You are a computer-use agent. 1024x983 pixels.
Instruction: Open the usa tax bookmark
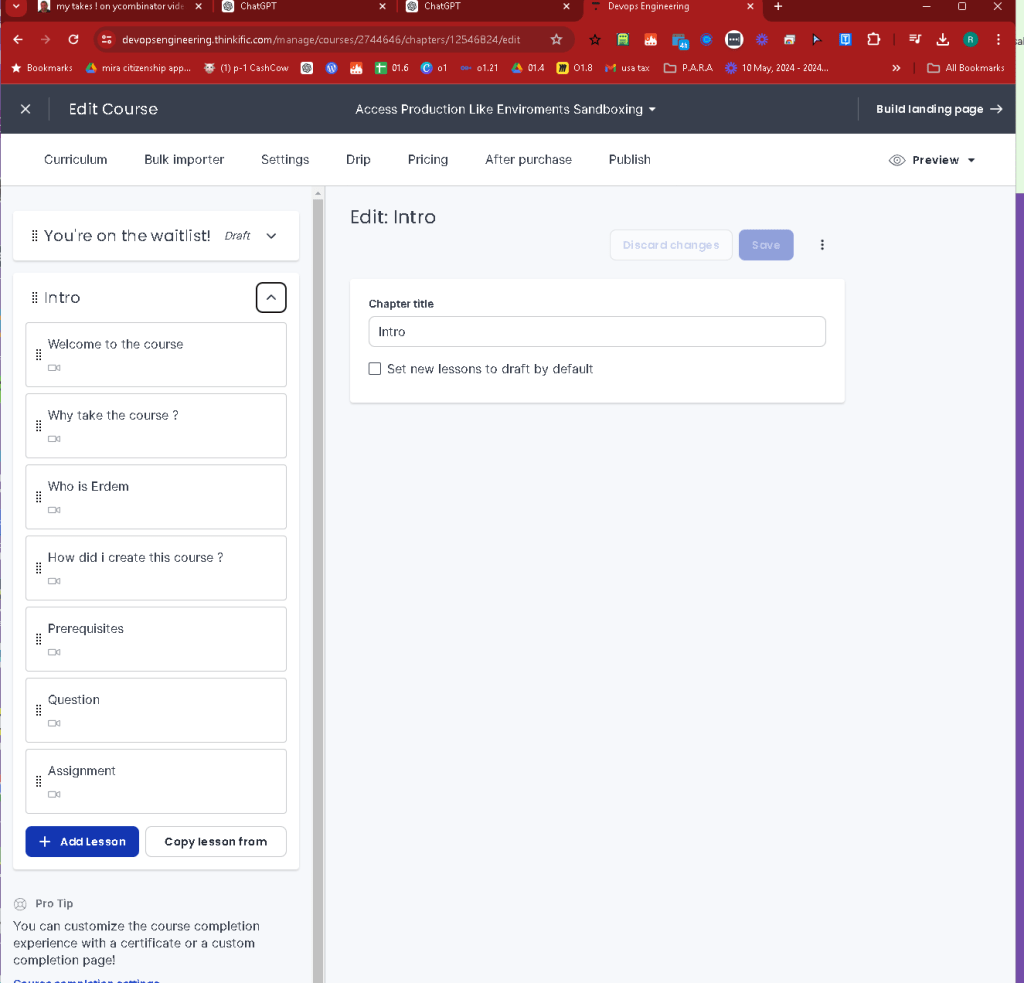(x=627, y=68)
